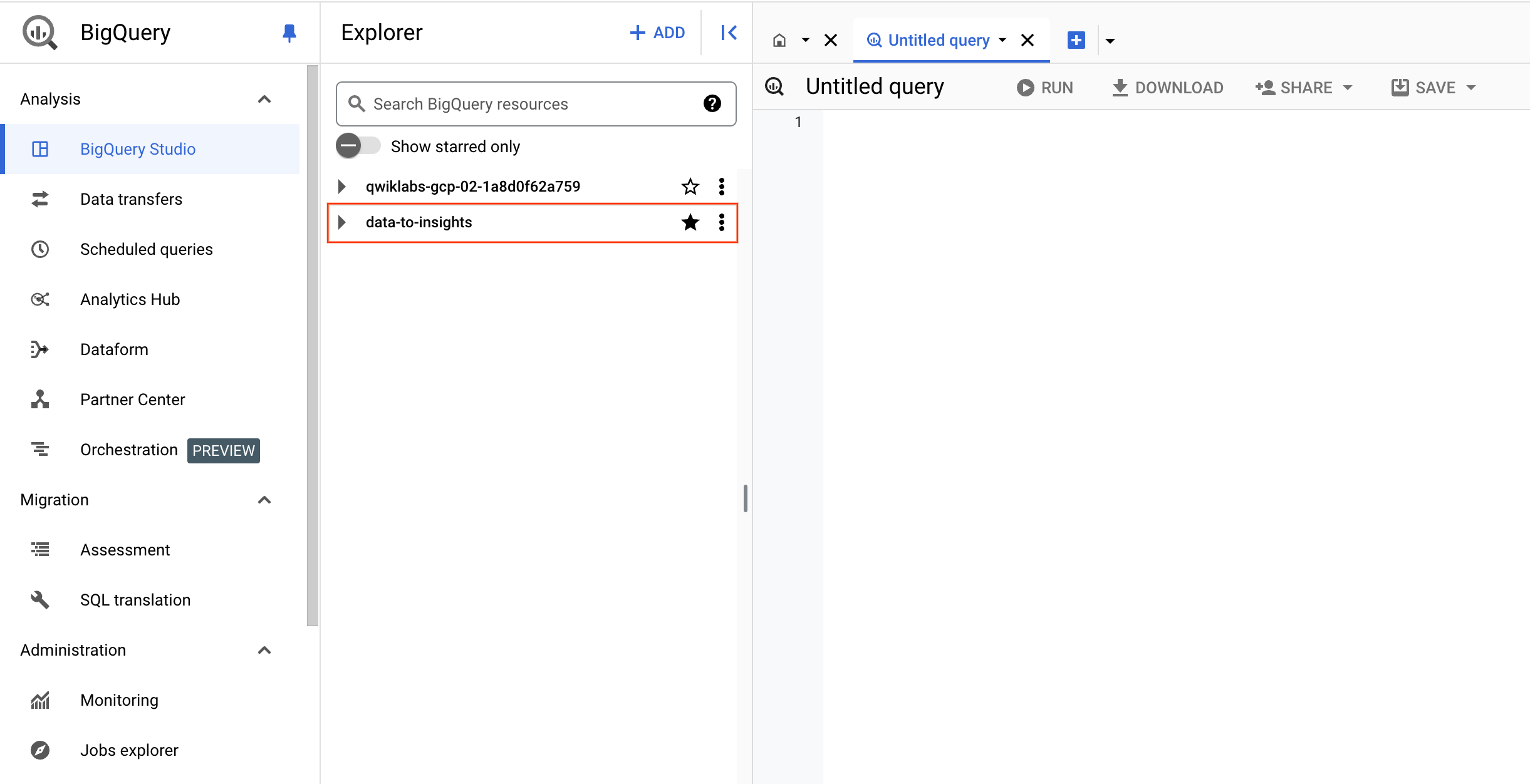Star the qwiklabs-gcp-02-1a8d0f62a759 project
The width and height of the screenshot is (1530, 784).
pyautogui.click(x=690, y=187)
